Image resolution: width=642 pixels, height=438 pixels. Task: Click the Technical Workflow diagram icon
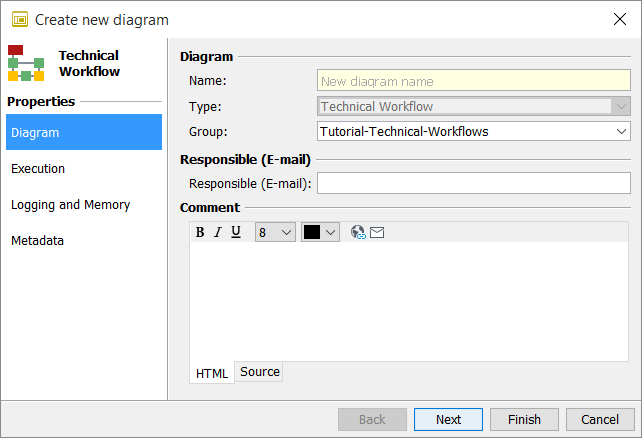coord(26,63)
